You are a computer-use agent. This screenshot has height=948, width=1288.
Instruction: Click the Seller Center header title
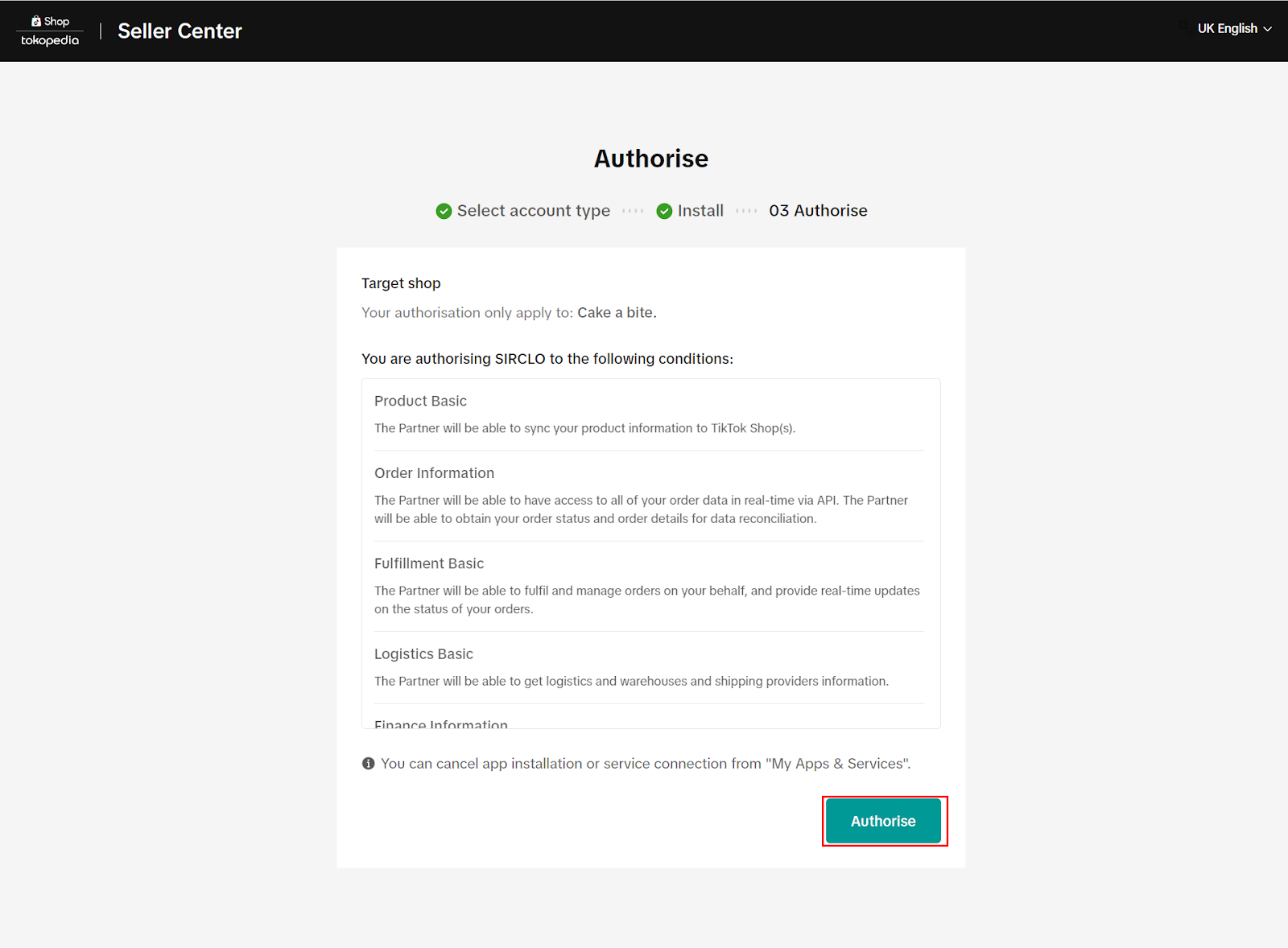[180, 31]
